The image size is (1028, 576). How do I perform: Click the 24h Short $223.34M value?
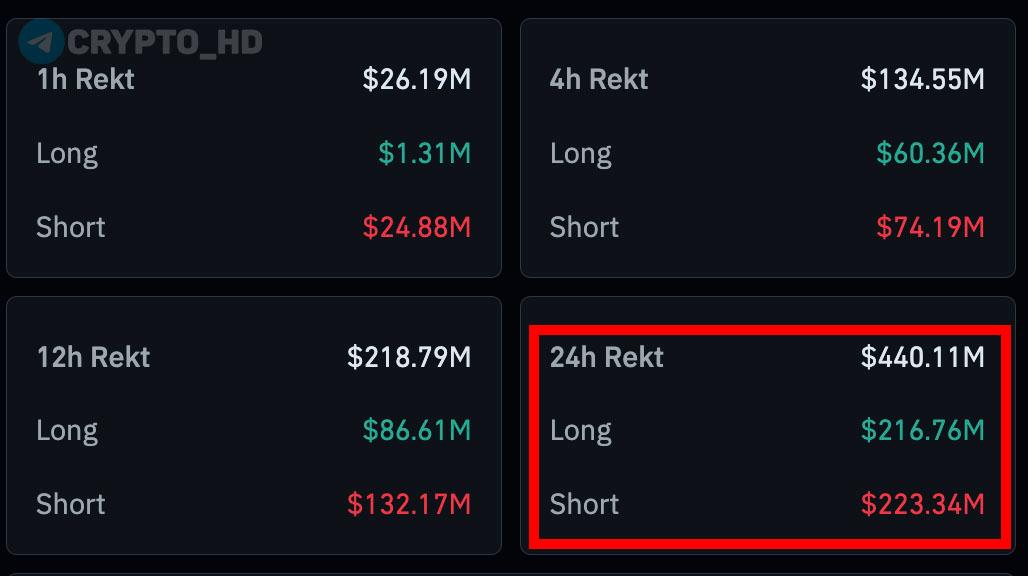922,505
